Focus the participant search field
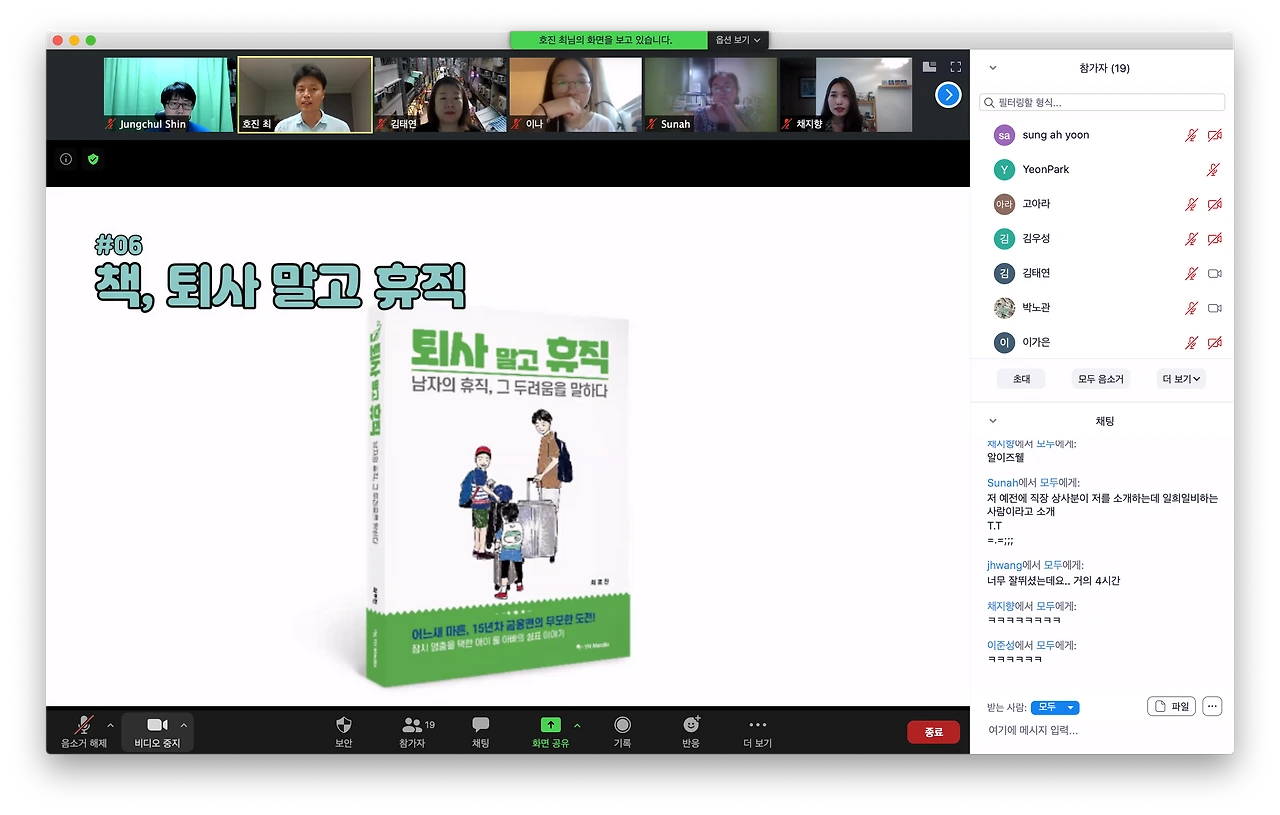Image resolution: width=1280 pixels, height=815 pixels. 1102,102
